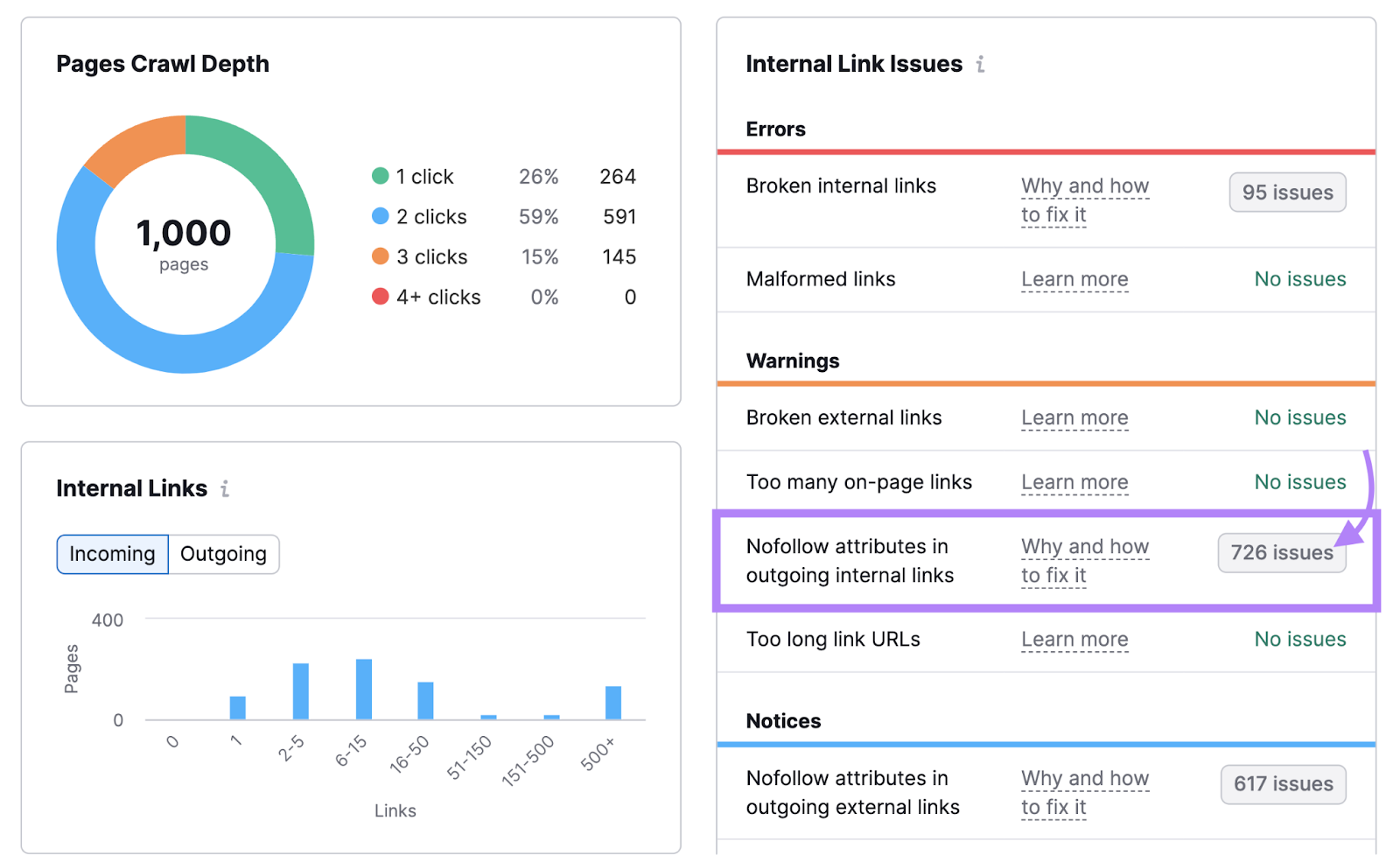The image size is (1400, 855).
Task: Click the green 1 click legend dot
Action: (381, 176)
